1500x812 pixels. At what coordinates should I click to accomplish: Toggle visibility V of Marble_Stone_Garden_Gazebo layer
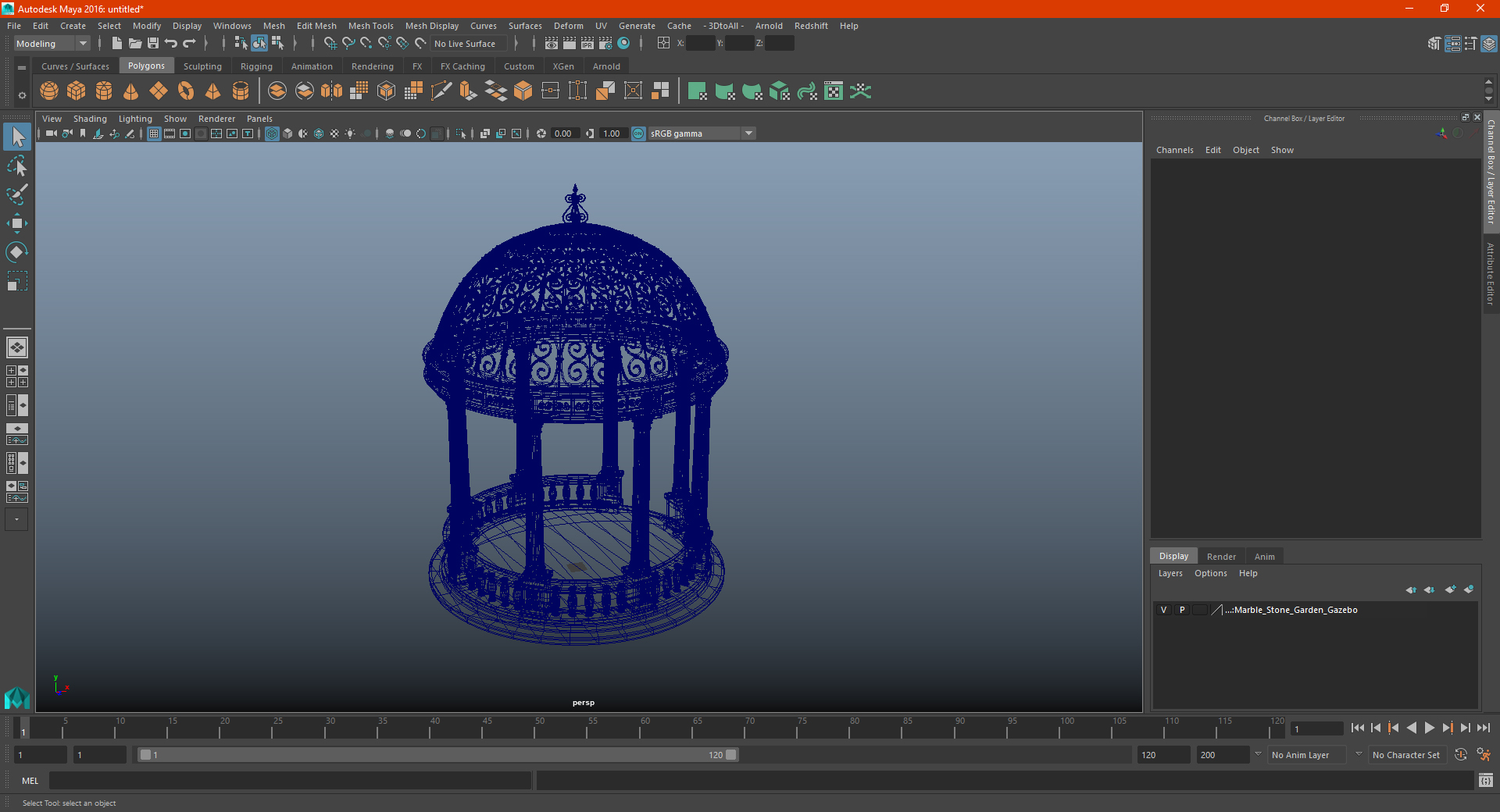pos(1163,610)
